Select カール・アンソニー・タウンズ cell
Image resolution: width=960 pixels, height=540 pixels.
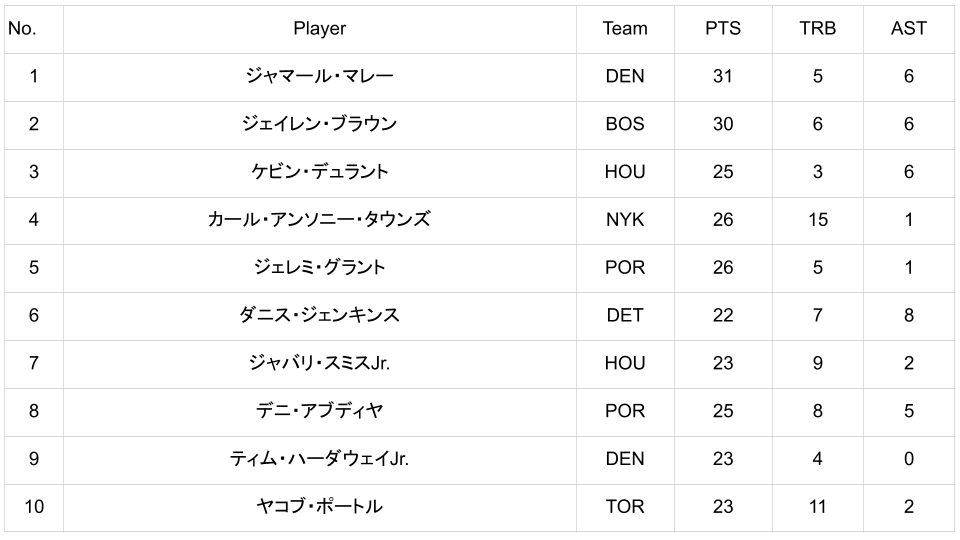pyautogui.click(x=319, y=220)
